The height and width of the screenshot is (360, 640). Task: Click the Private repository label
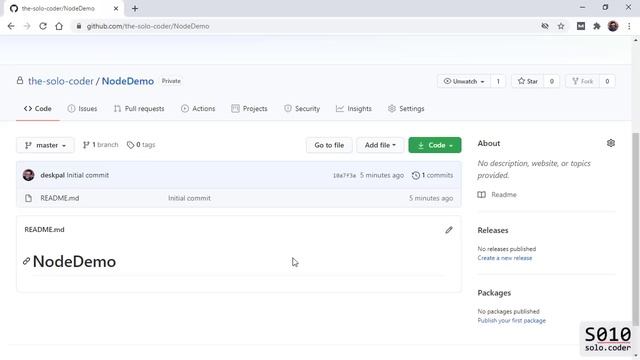pyautogui.click(x=171, y=81)
